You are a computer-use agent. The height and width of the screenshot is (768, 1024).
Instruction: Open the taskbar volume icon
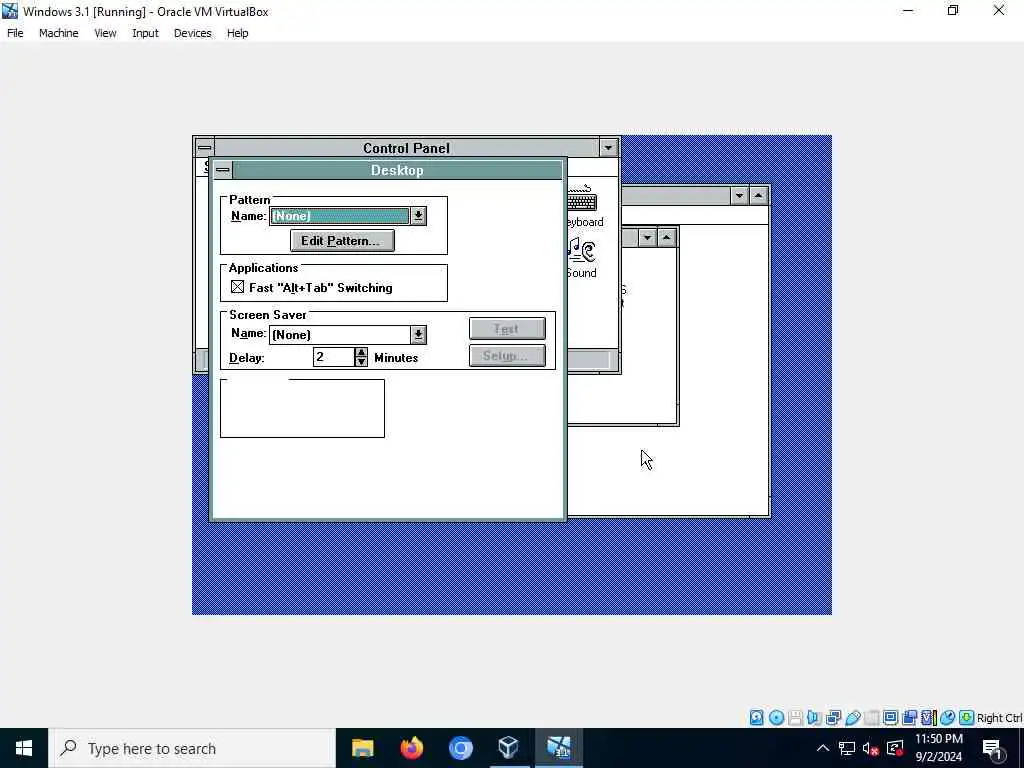point(870,748)
